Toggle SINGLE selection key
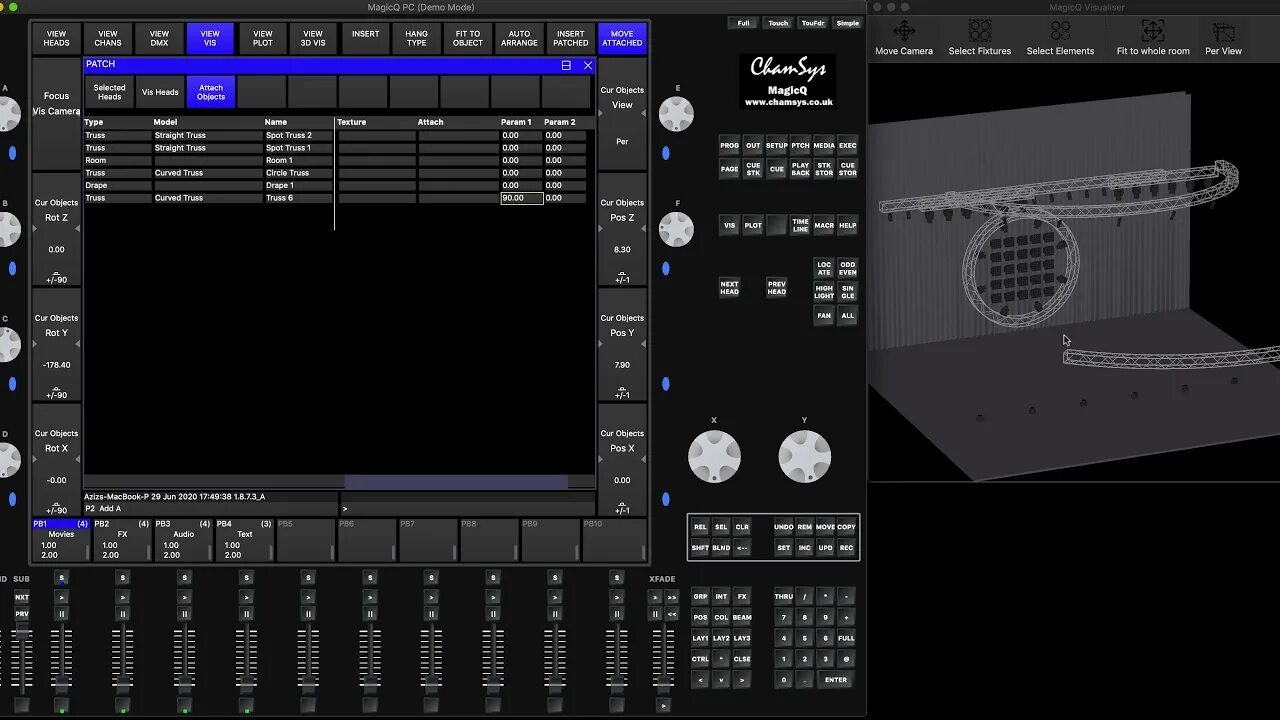The width and height of the screenshot is (1280, 720). coord(847,292)
